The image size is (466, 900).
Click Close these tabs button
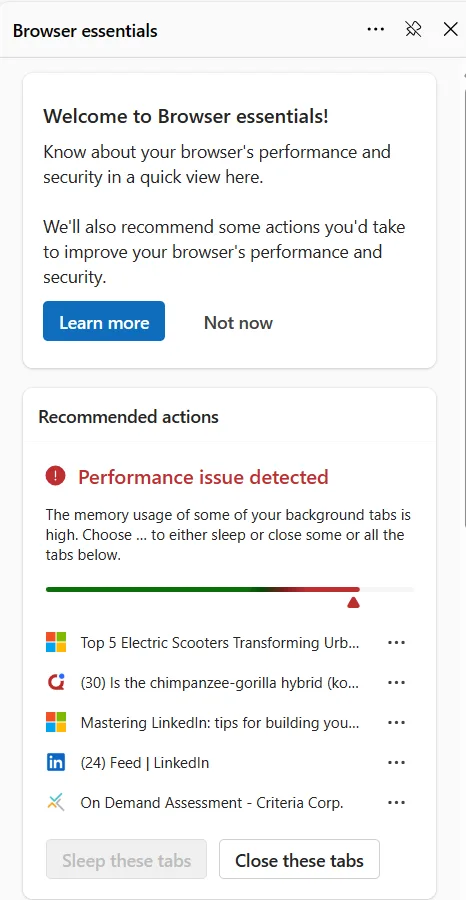[299, 859]
